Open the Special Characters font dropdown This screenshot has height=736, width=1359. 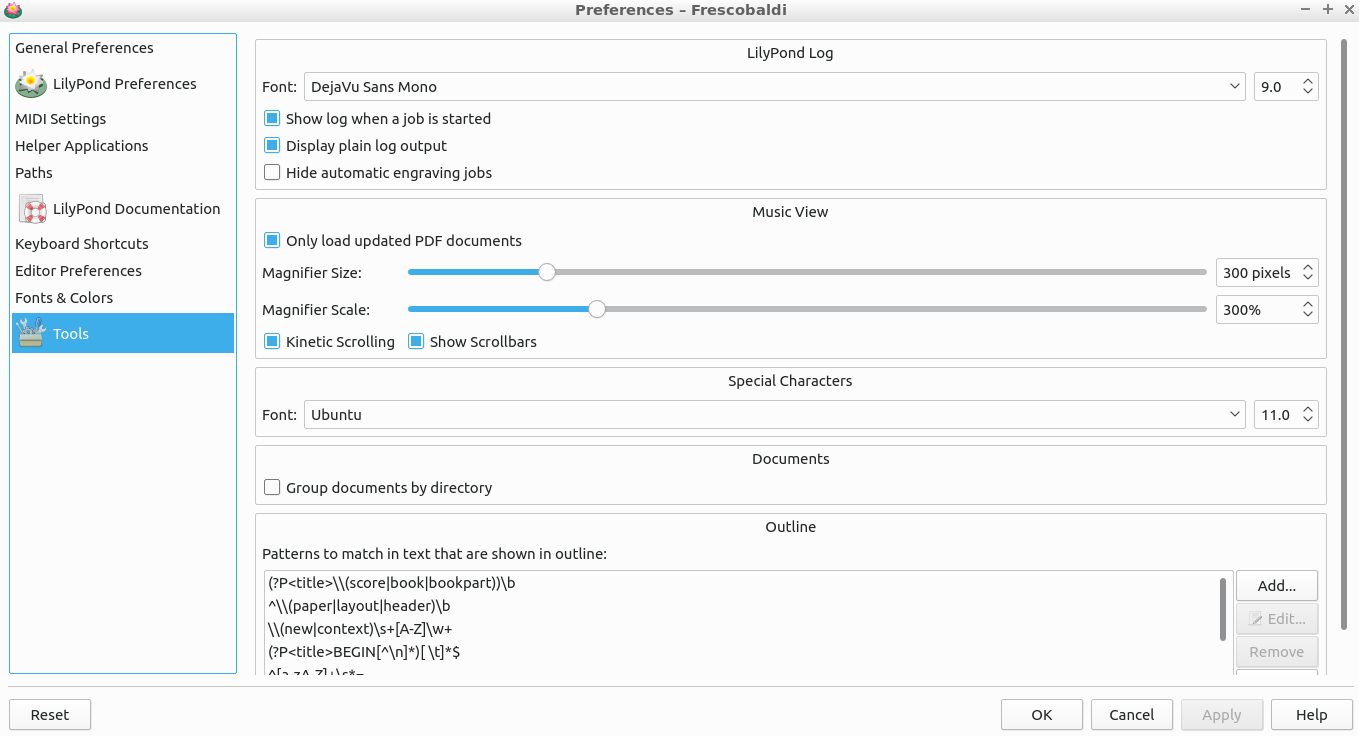[774, 414]
